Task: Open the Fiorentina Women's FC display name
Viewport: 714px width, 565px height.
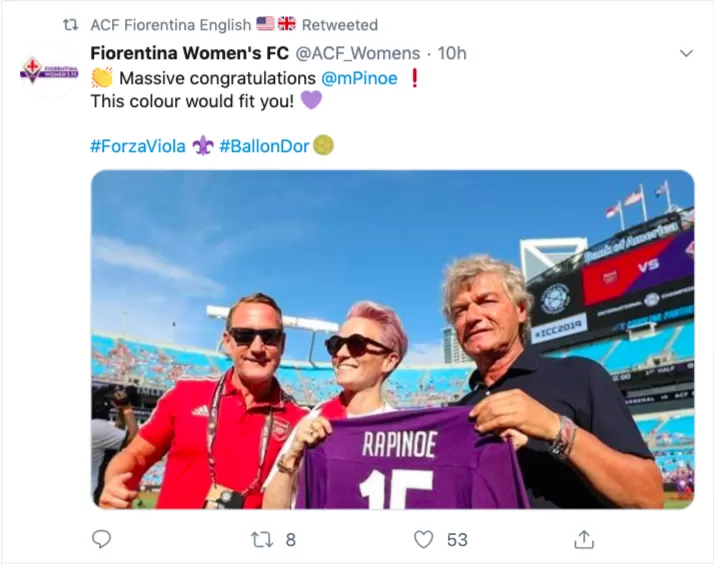Action: tap(189, 53)
